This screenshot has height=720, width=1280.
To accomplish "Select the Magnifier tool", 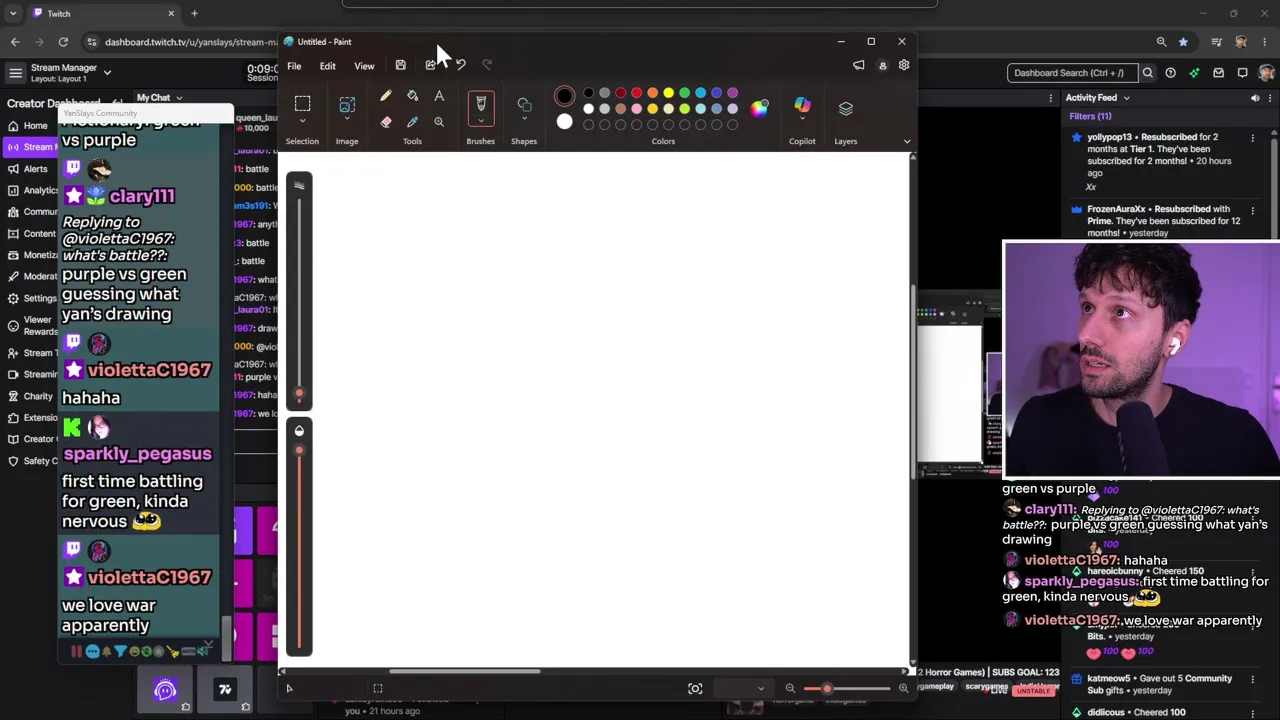I will pyautogui.click(x=439, y=122).
